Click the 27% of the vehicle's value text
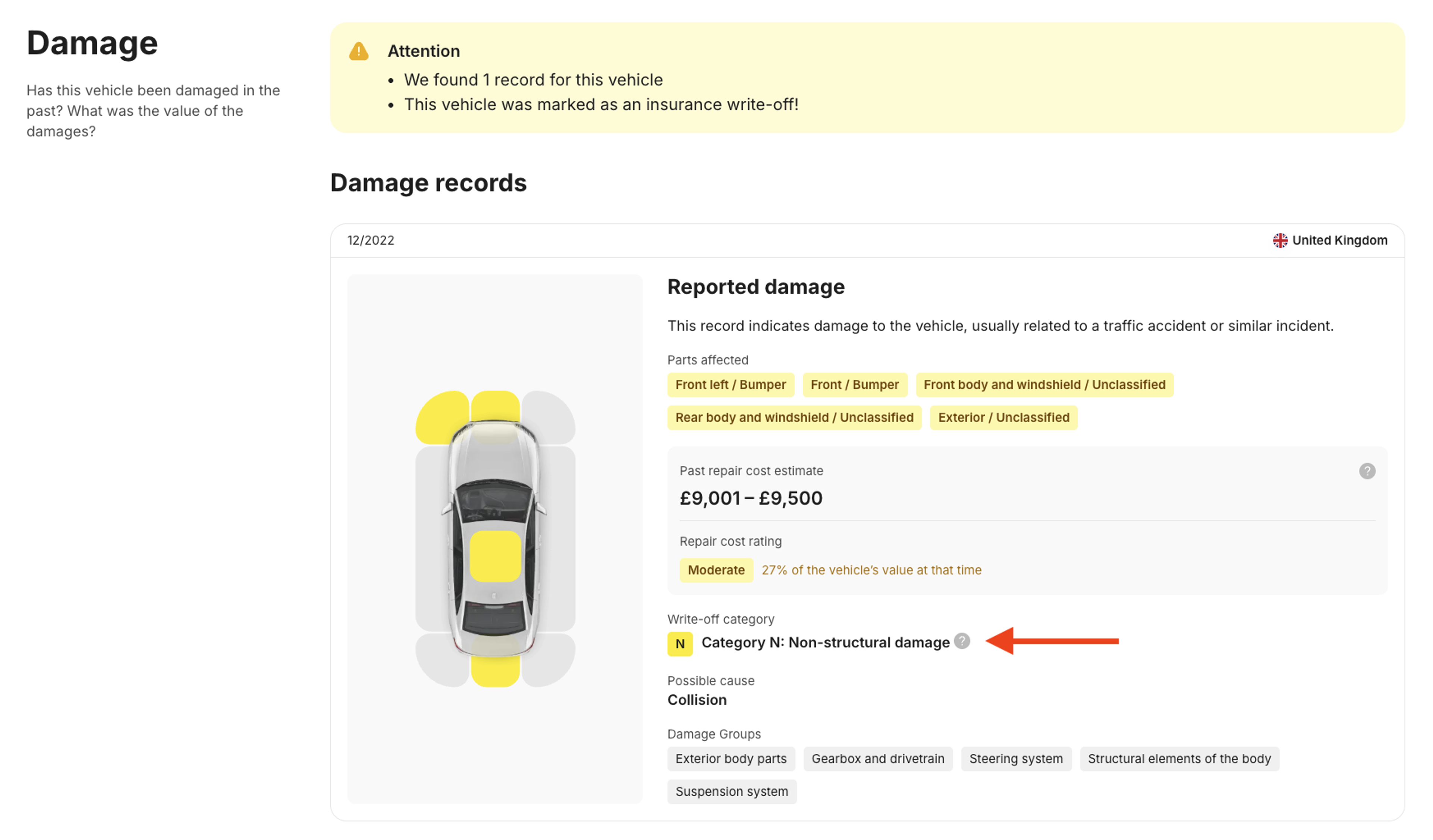1433x840 pixels. point(871,570)
